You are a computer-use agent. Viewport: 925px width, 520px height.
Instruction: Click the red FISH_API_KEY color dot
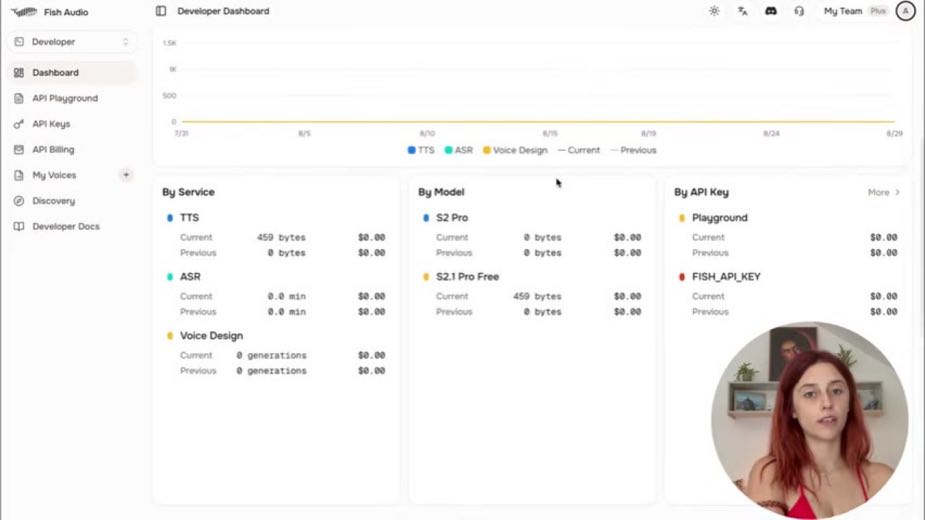tap(682, 277)
